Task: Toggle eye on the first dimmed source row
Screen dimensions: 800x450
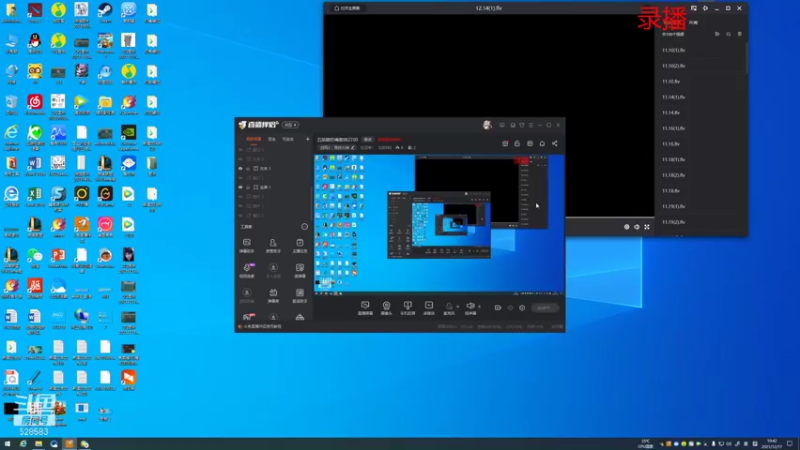Action: coord(241,150)
